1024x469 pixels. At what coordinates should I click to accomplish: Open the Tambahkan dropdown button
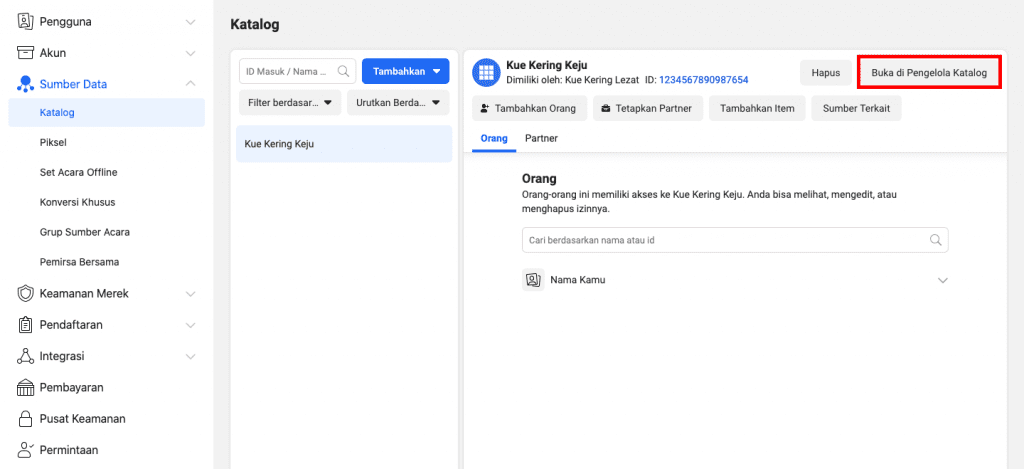(x=405, y=71)
